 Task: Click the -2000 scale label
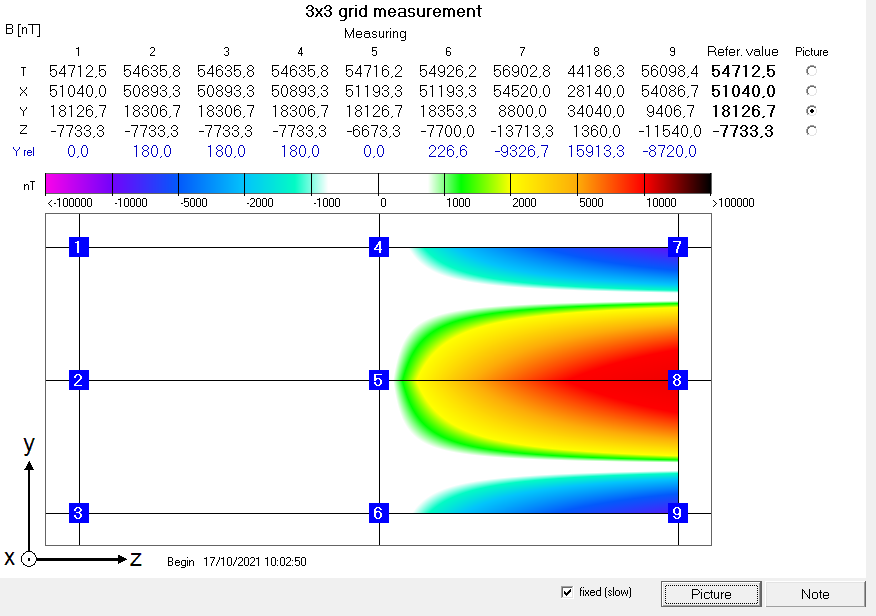click(x=260, y=203)
